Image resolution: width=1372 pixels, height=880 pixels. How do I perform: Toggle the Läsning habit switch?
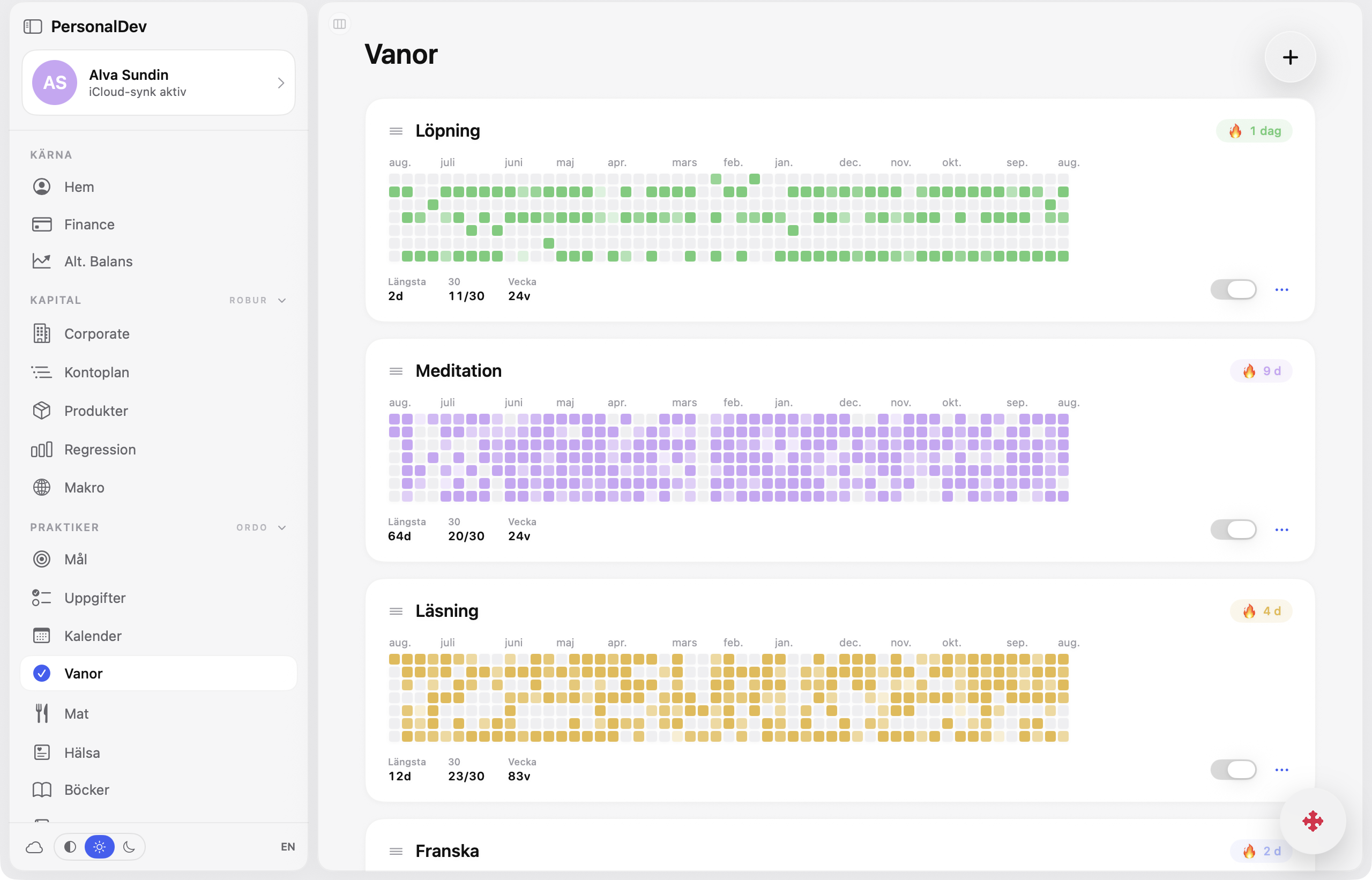[1233, 769]
